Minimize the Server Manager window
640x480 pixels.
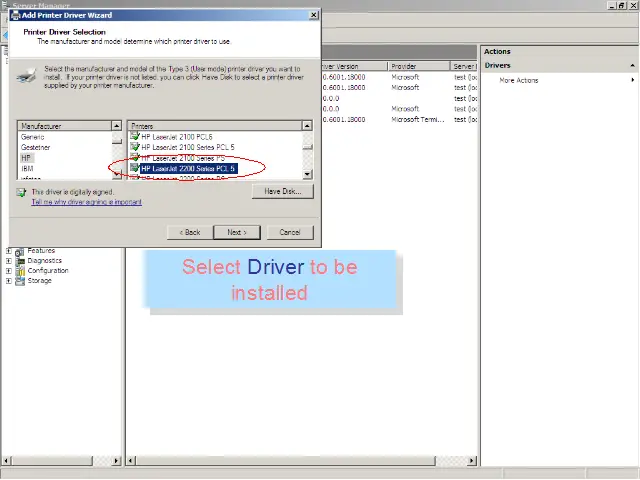(x=611, y=5)
